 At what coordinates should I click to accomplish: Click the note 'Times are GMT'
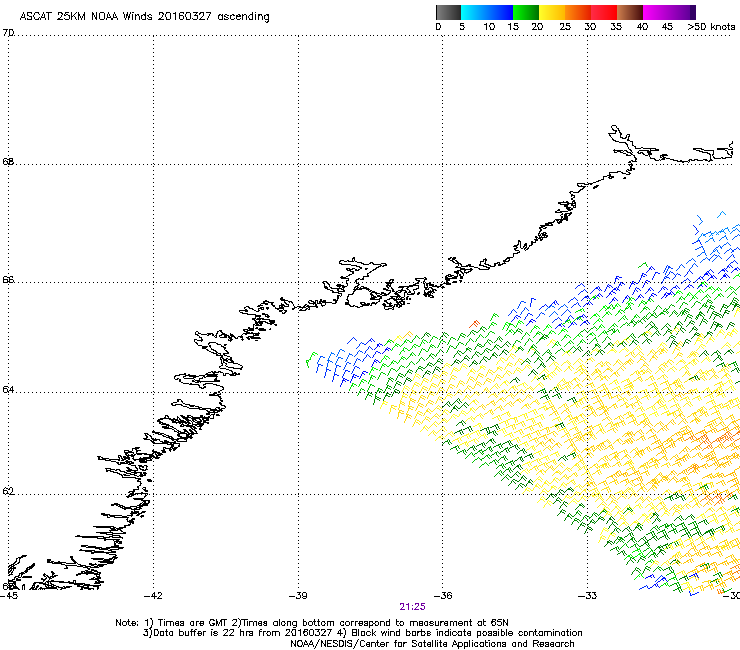click(x=193, y=623)
